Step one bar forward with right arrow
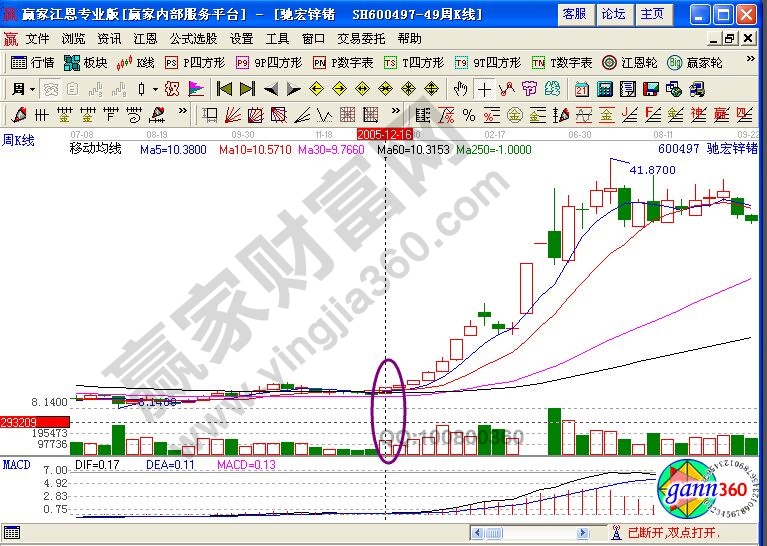Screen dimensions: 767x546 click(x=293, y=89)
